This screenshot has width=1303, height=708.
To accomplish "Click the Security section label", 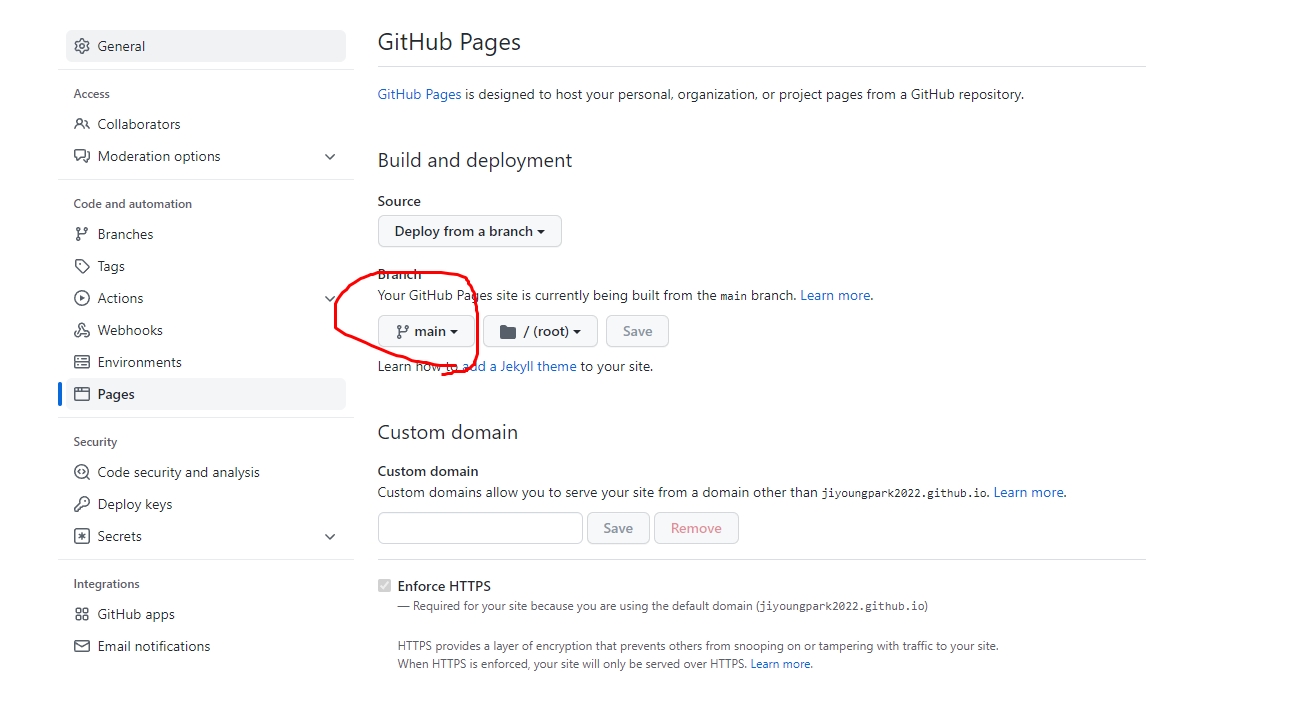I will [95, 441].
